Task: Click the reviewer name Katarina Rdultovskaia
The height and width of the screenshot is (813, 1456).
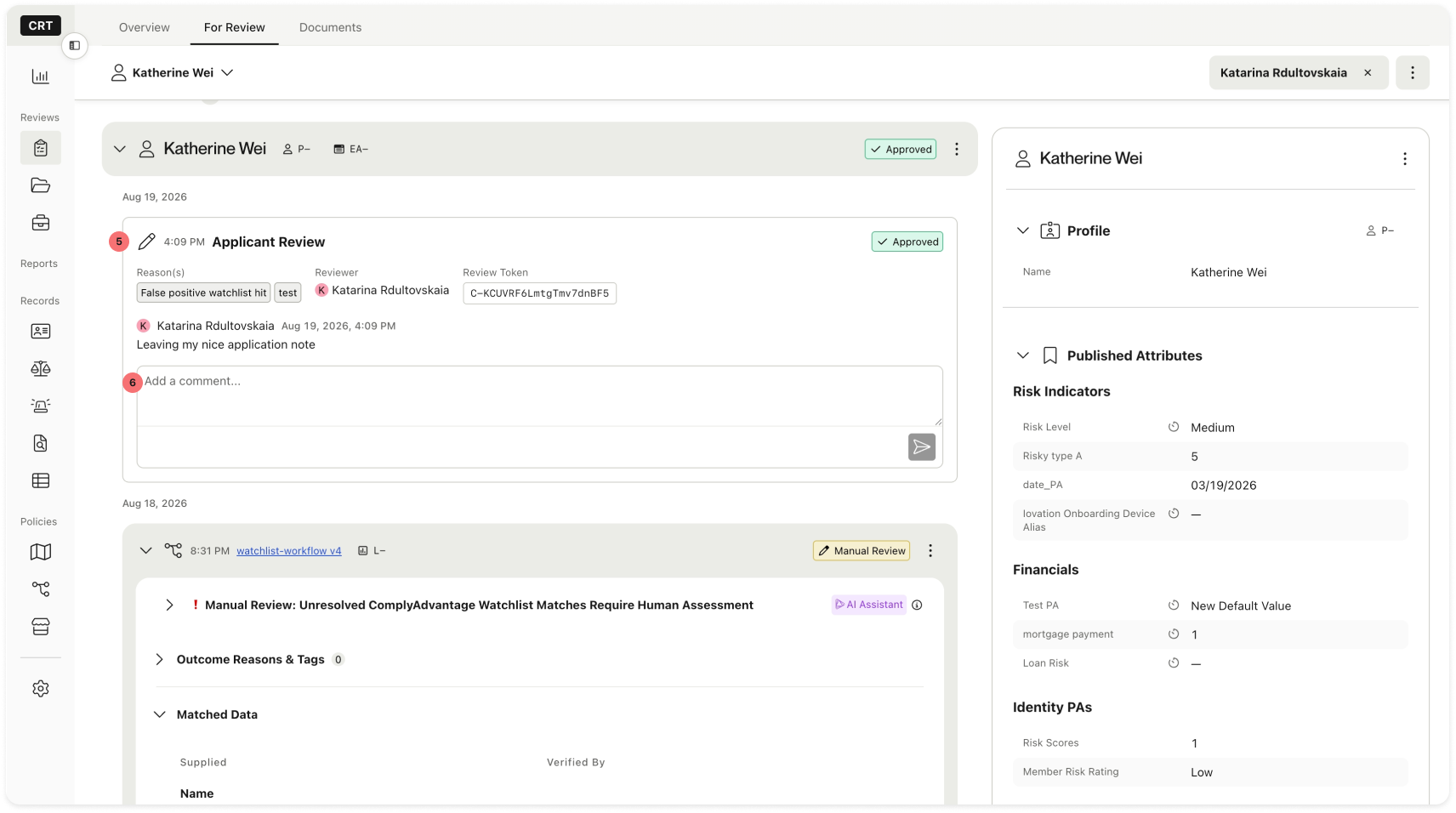Action: click(x=390, y=290)
